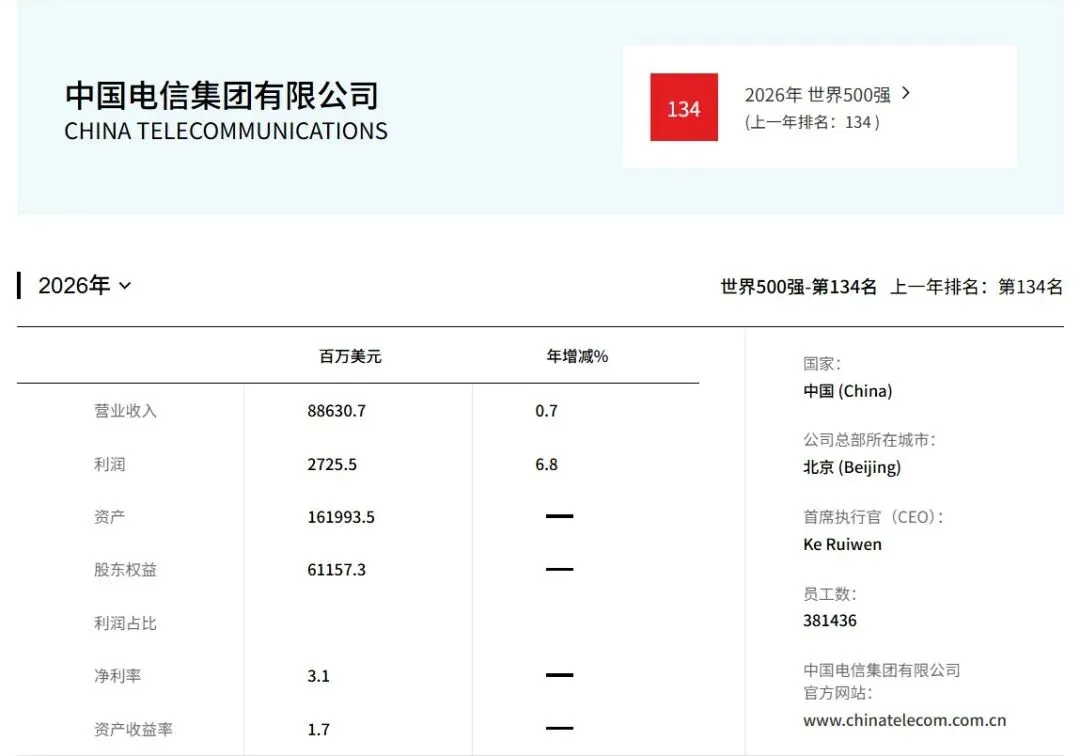1080x756 pixels.
Task: Select the 资产 row label
Action: pos(110,516)
